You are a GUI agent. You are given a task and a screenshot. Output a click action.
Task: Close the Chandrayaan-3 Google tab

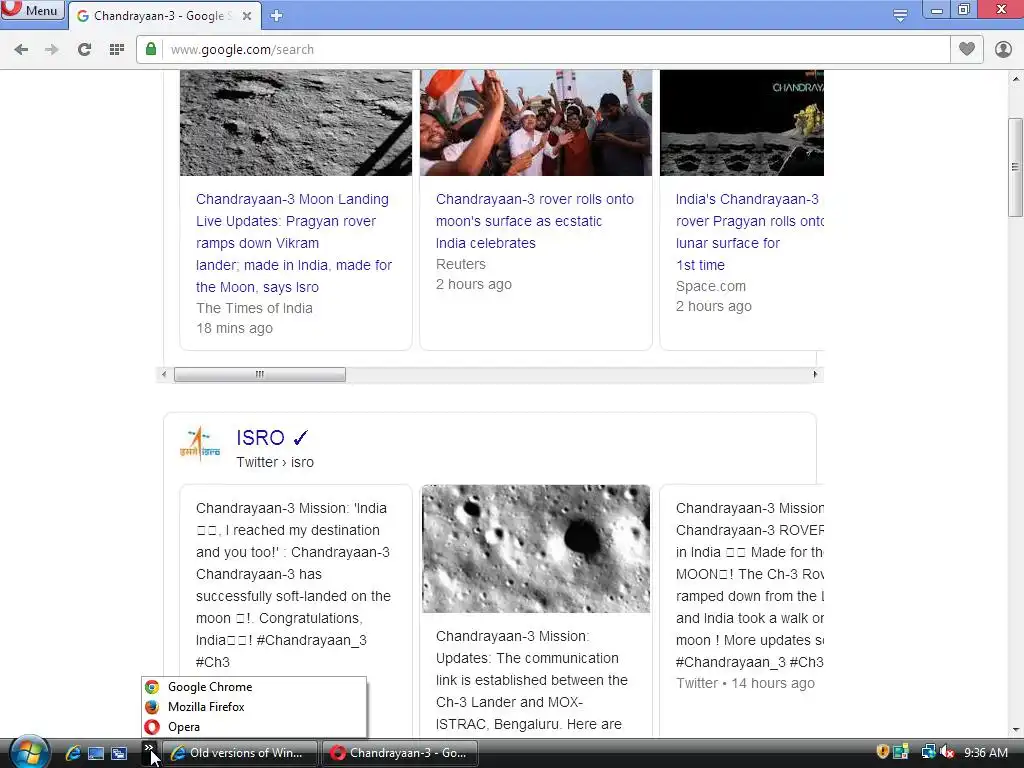coord(247,16)
